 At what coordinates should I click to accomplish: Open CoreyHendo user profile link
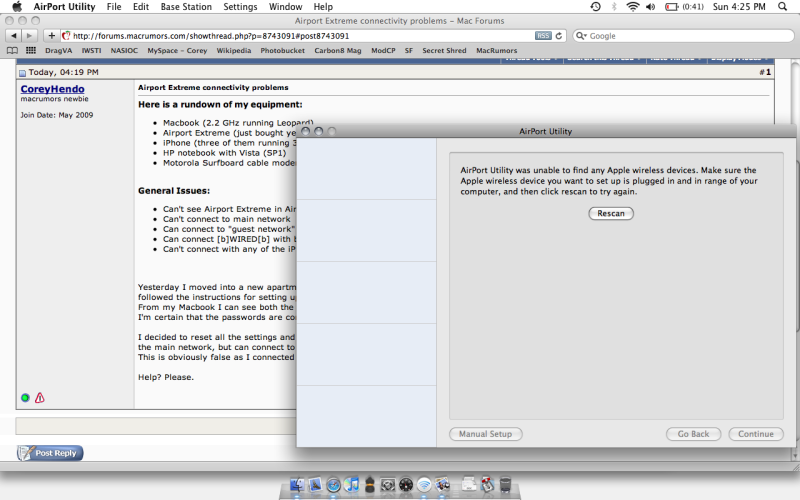(53, 89)
